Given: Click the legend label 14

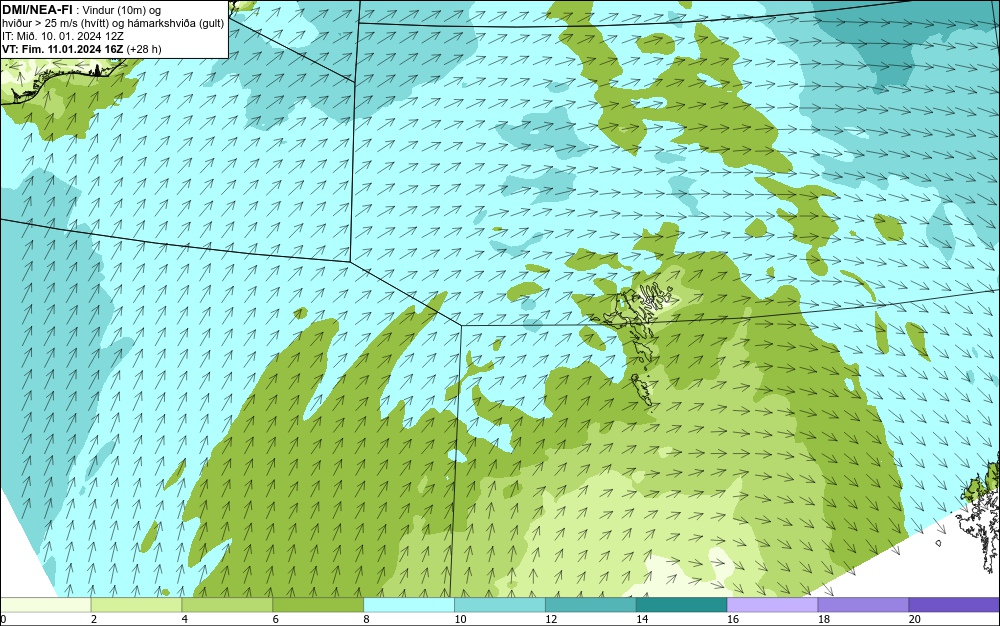Looking at the screenshot, I should pos(642,619).
